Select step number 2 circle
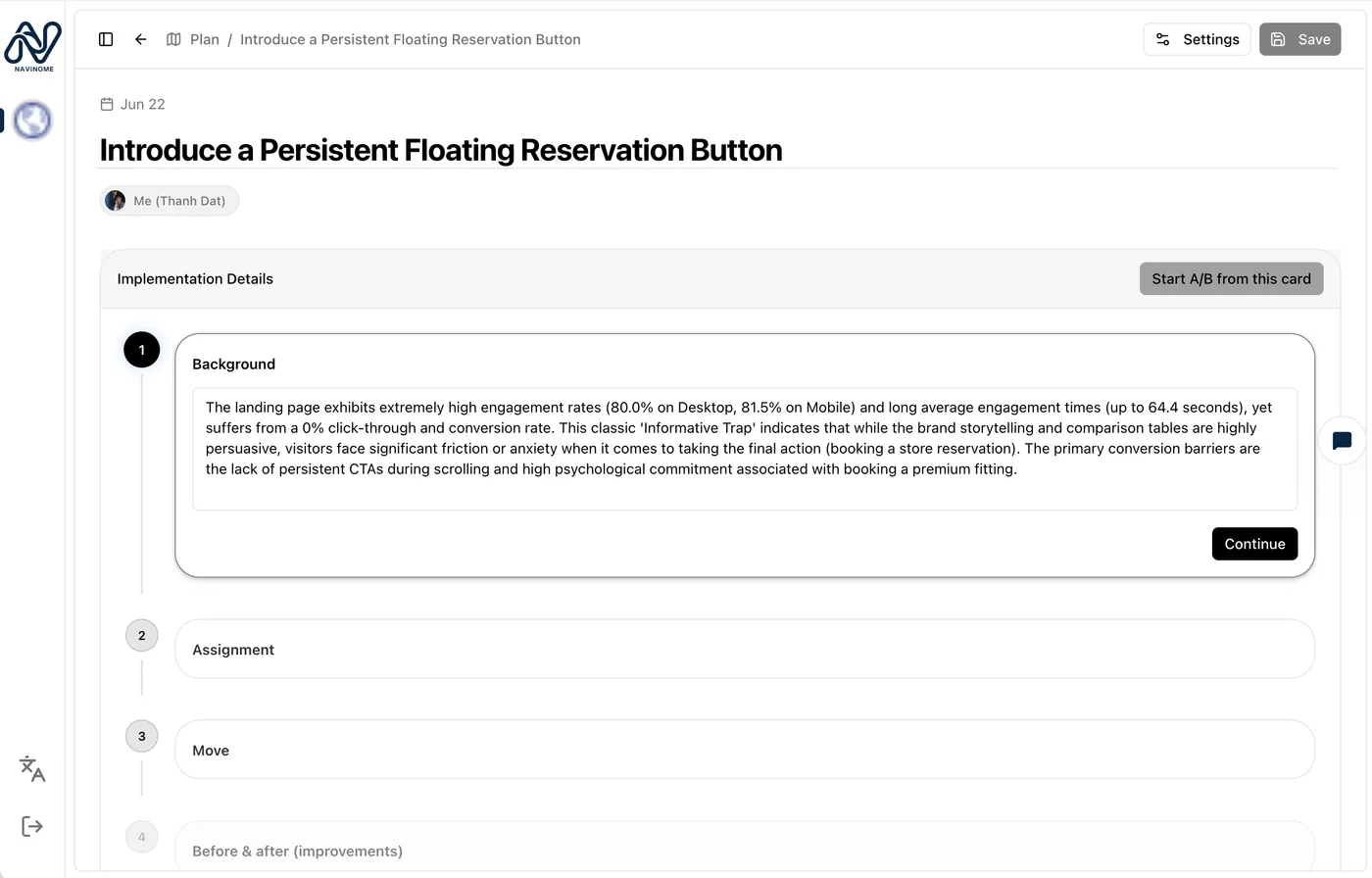This screenshot has height=878, width=1372. [142, 635]
